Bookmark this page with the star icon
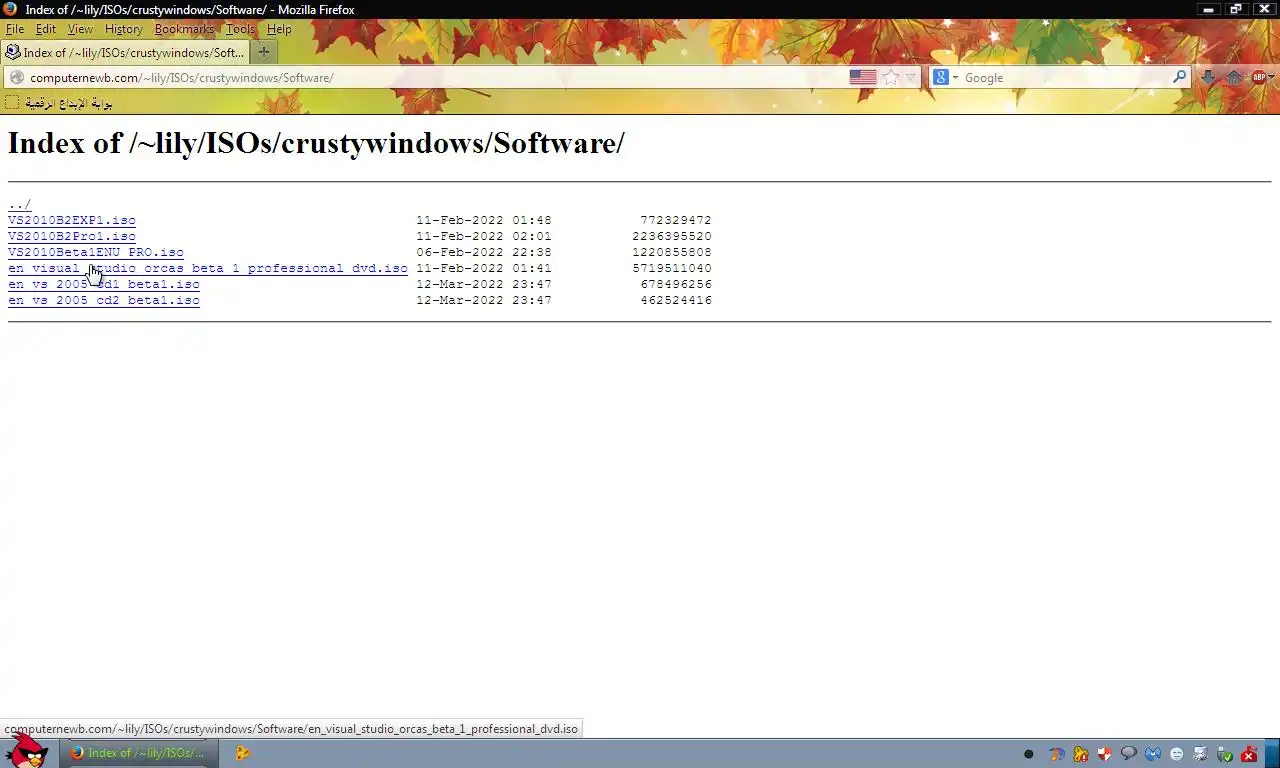This screenshot has height=768, width=1280. pos(890,77)
